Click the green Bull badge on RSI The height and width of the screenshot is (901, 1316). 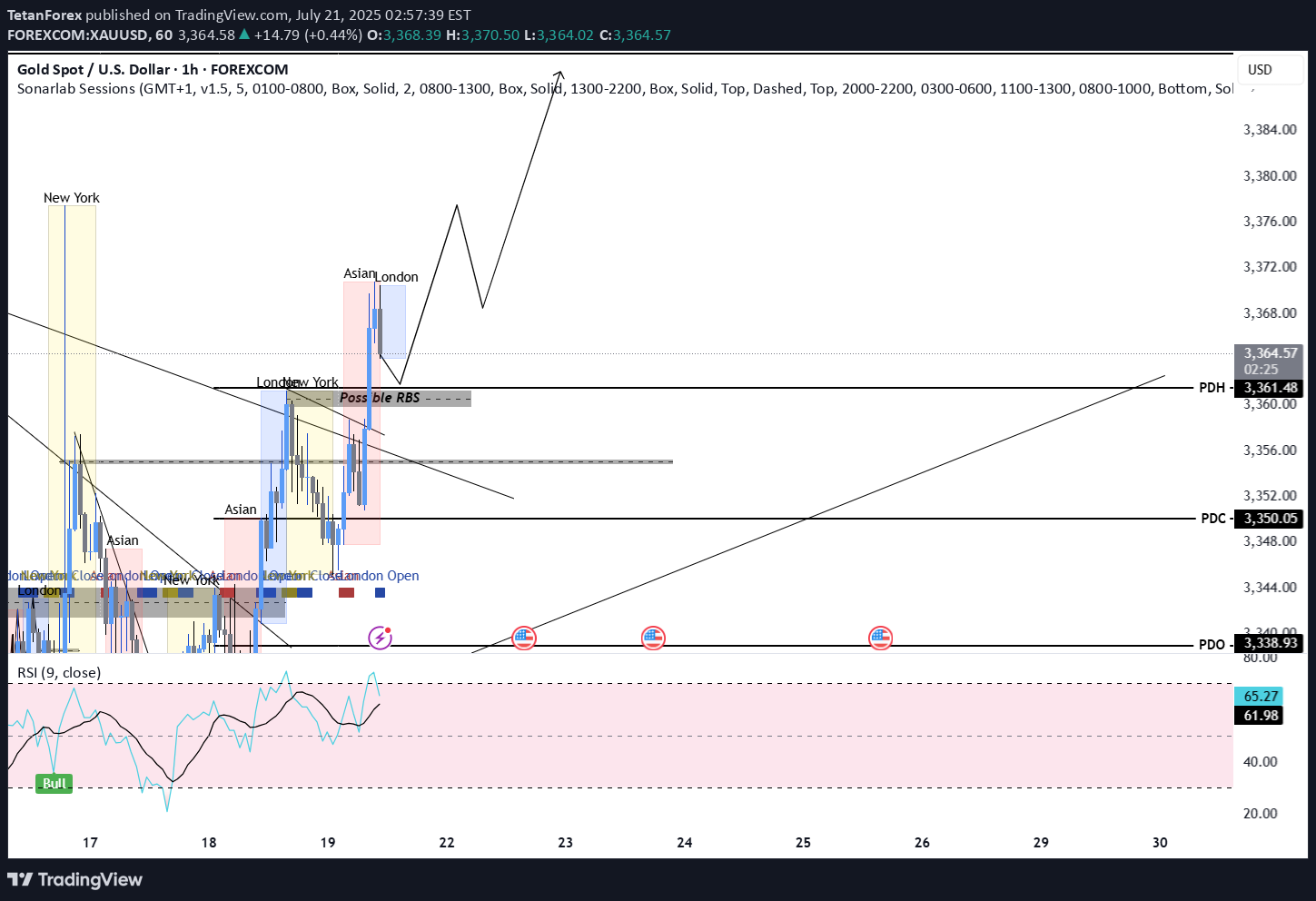click(x=54, y=783)
